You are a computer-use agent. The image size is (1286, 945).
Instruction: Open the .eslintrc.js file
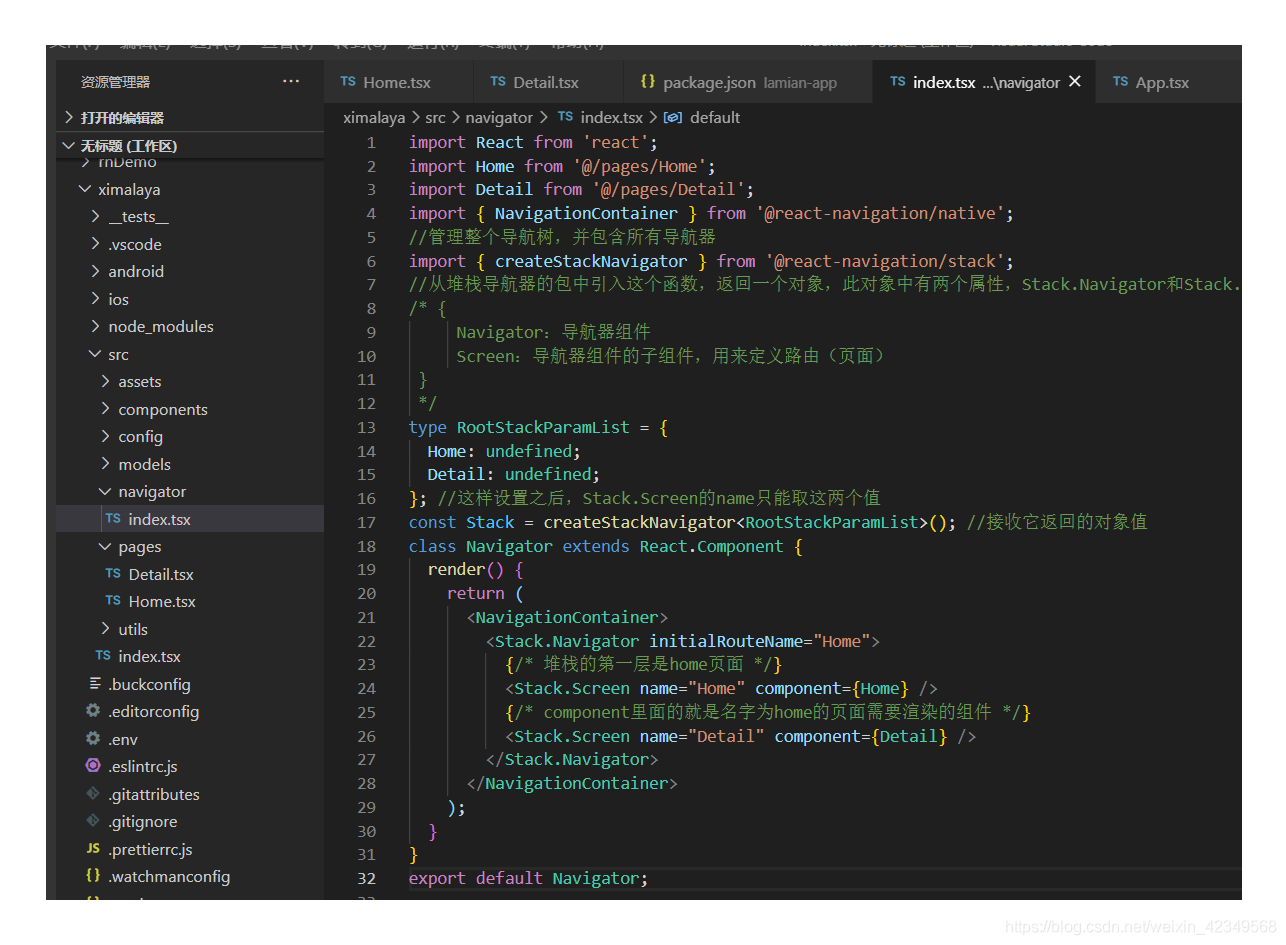pos(190,767)
